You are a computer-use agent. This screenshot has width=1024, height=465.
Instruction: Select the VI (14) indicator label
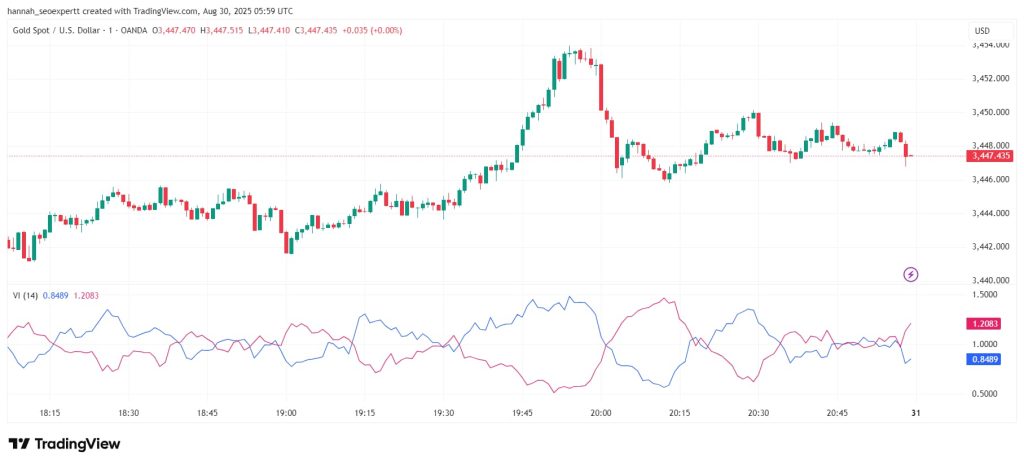25,295
